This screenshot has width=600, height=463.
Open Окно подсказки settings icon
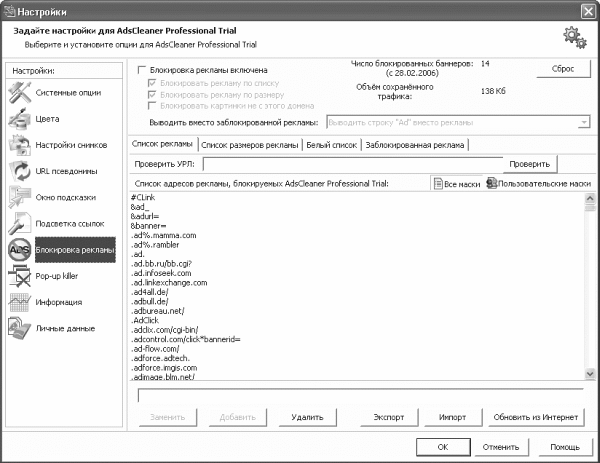(x=20, y=197)
